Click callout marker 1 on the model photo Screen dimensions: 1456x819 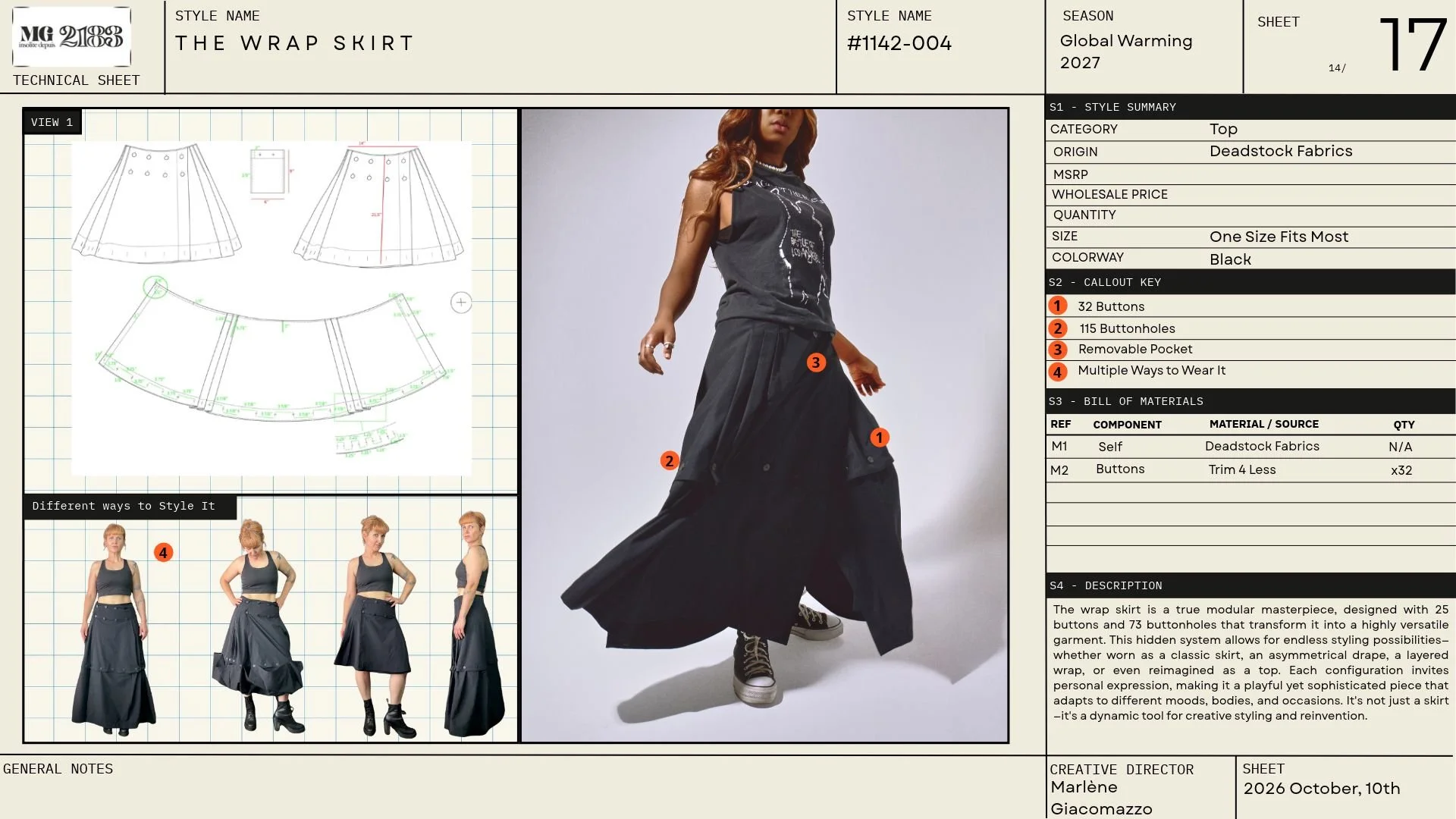point(879,438)
